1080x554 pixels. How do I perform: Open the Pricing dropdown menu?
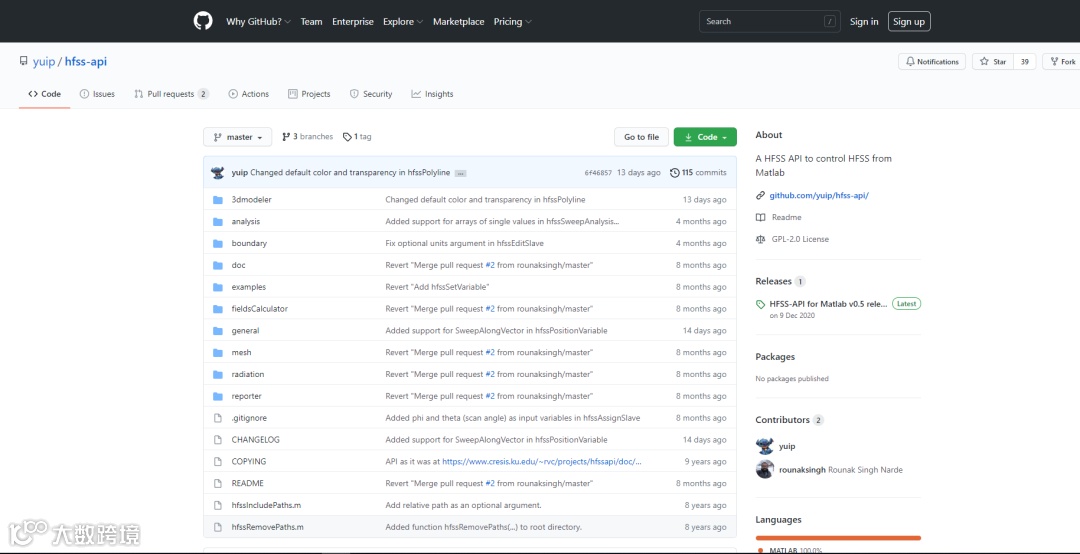pyautogui.click(x=512, y=21)
